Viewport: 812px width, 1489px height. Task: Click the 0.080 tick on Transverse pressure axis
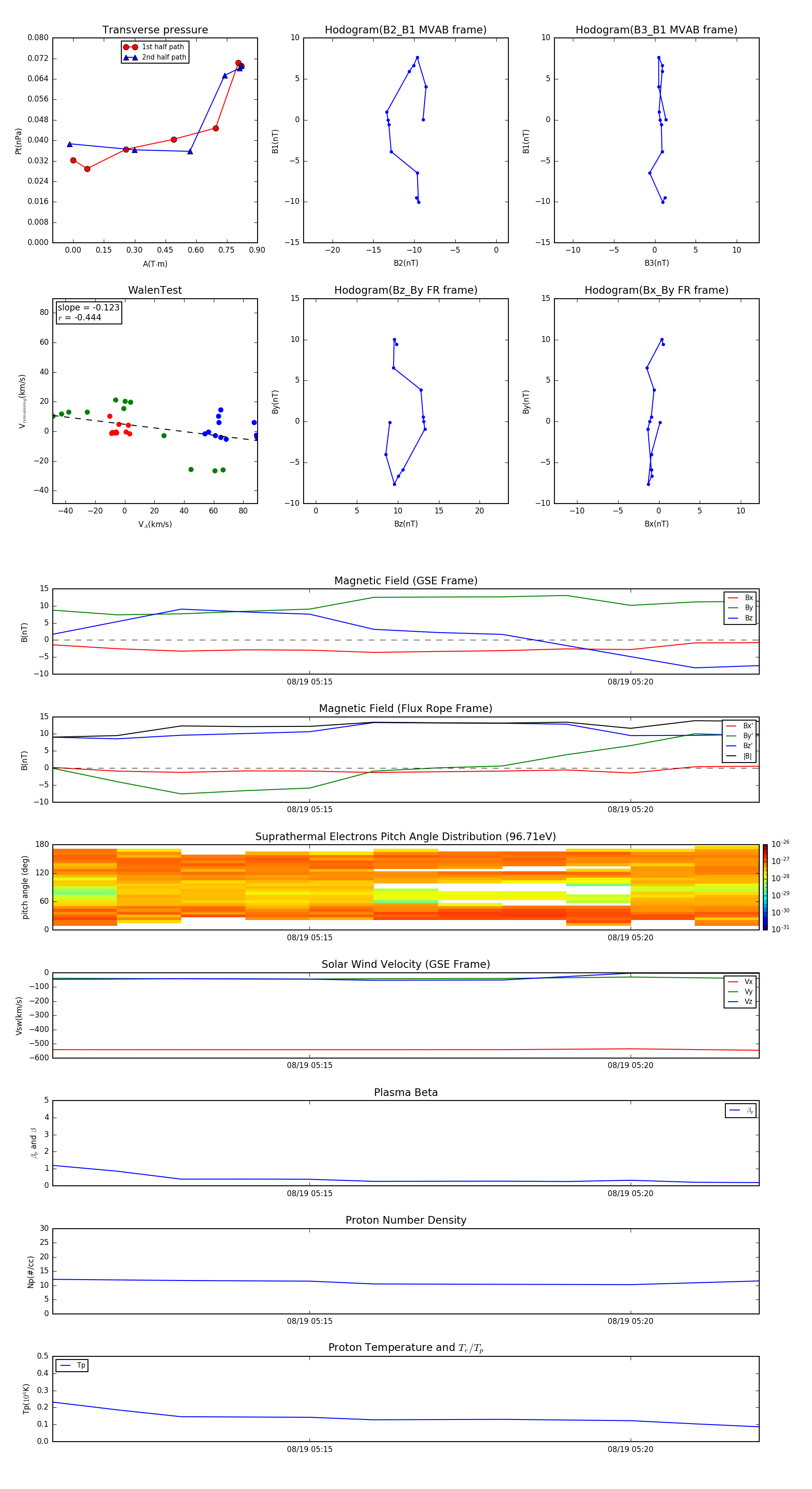[38, 37]
